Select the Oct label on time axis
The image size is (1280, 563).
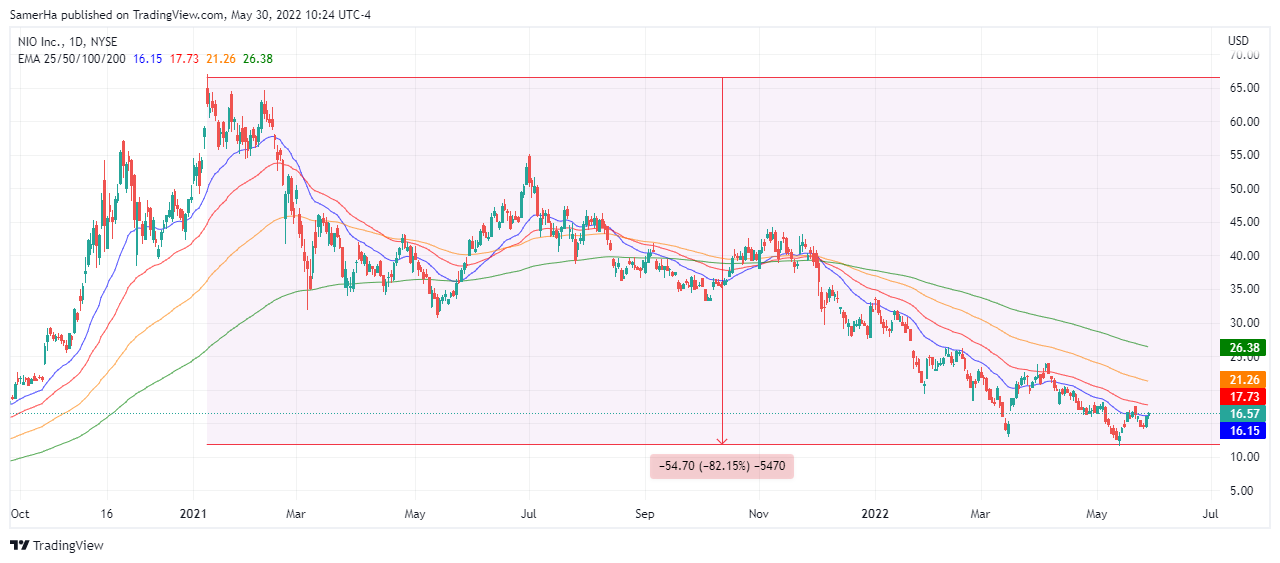tap(19, 515)
